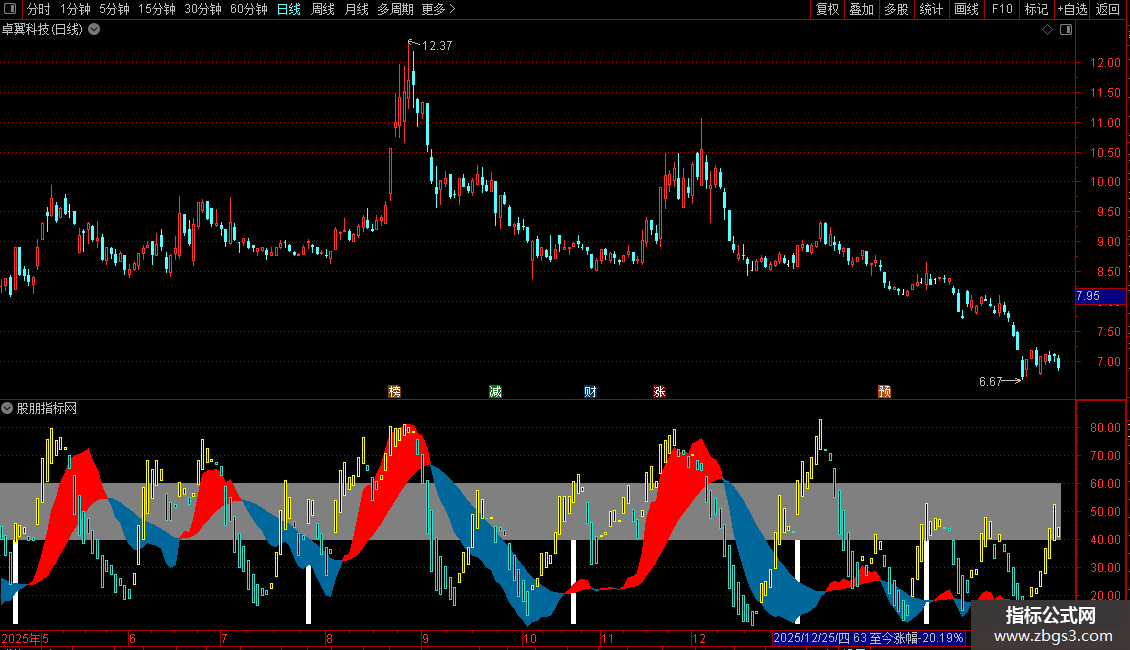Click the 12.00 price axis label

[1105, 63]
